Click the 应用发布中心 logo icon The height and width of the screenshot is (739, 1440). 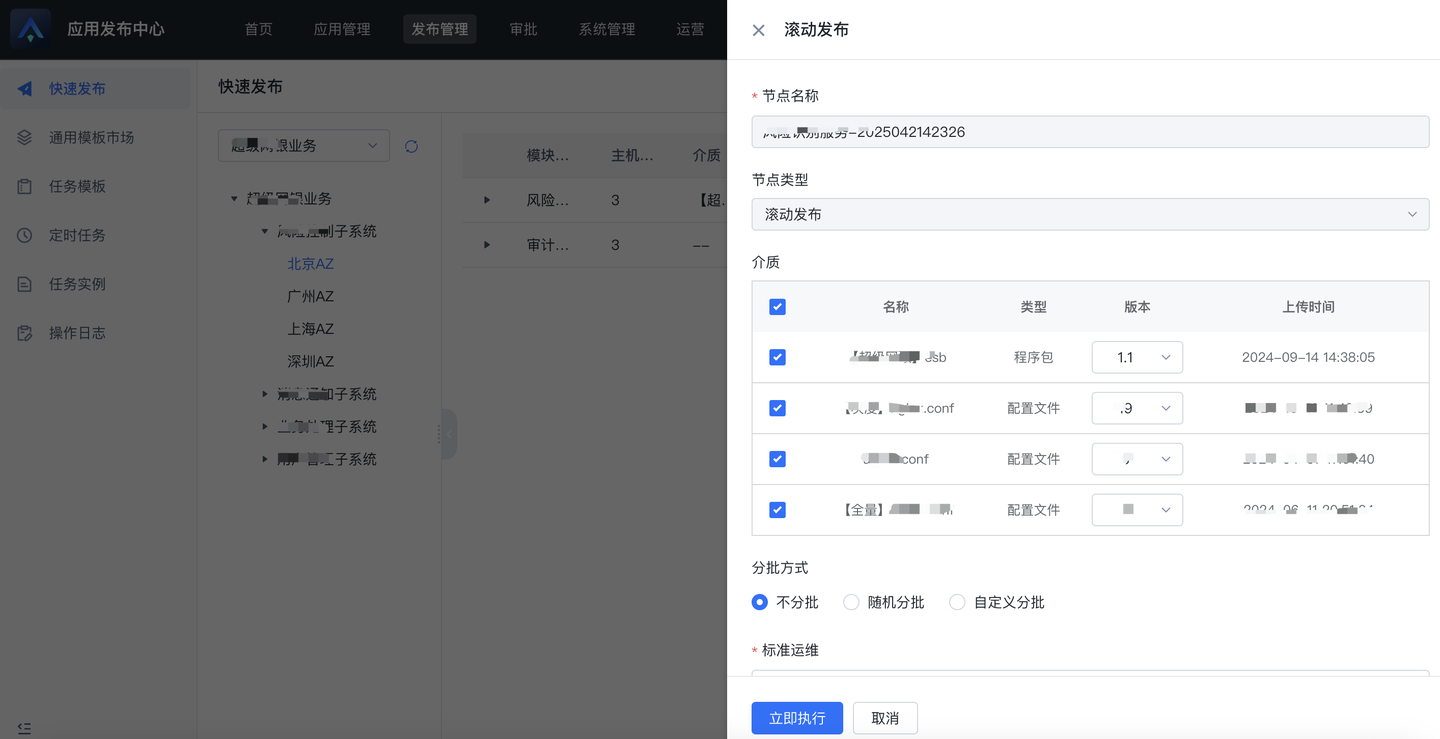(x=31, y=29)
